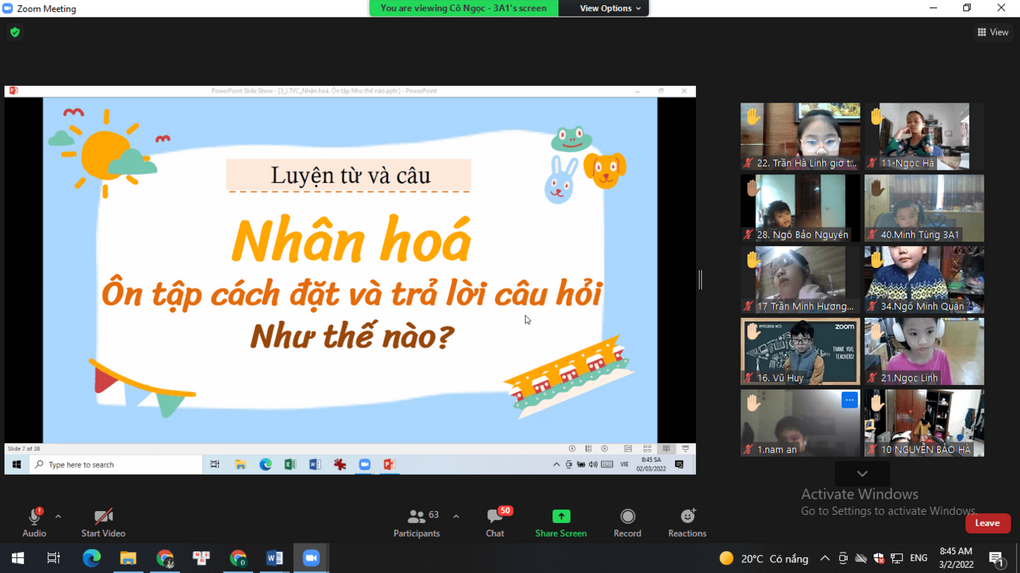Open more options on nam an tile

(850, 400)
